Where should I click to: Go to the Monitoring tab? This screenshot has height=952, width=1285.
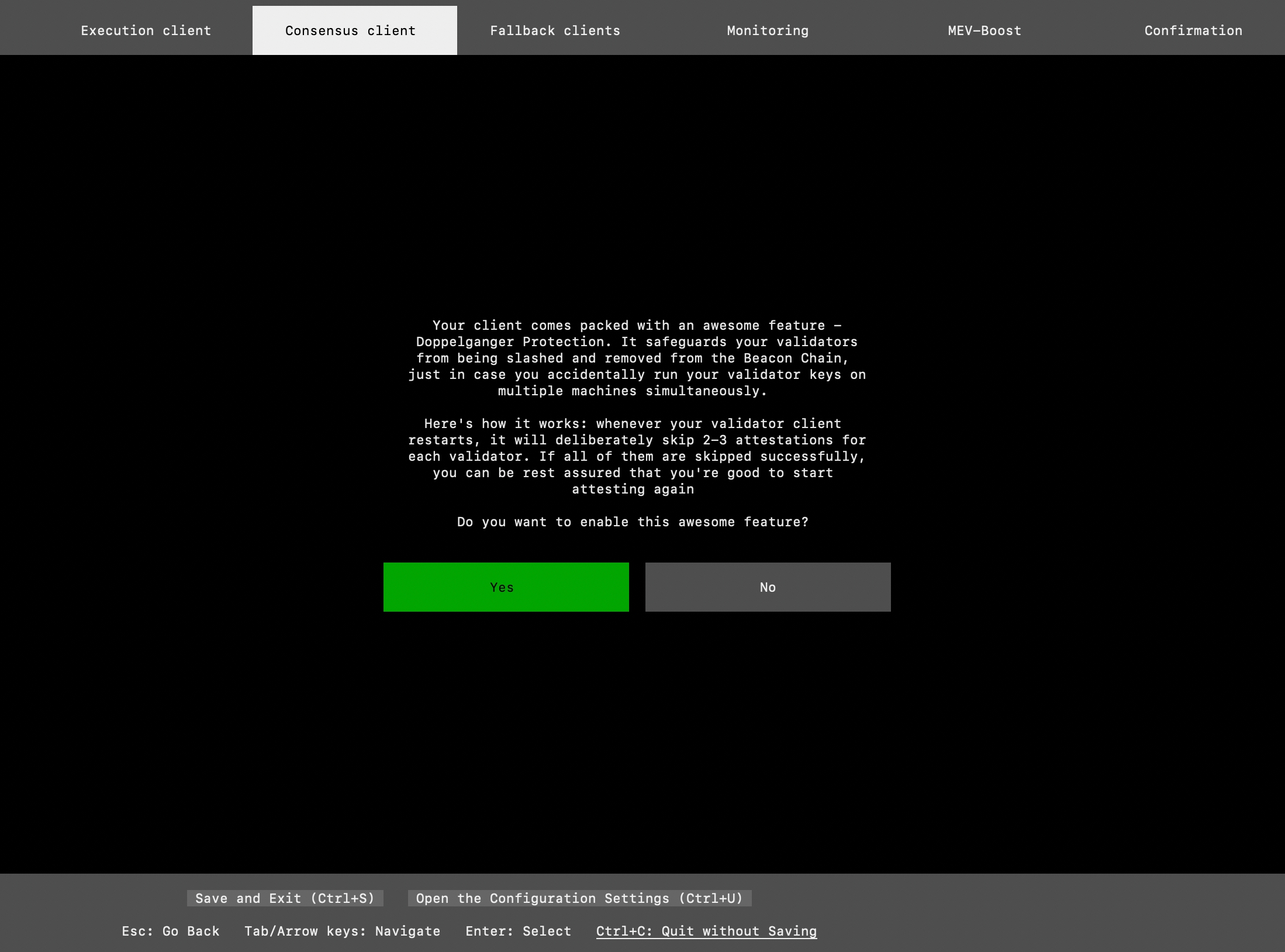pos(768,30)
